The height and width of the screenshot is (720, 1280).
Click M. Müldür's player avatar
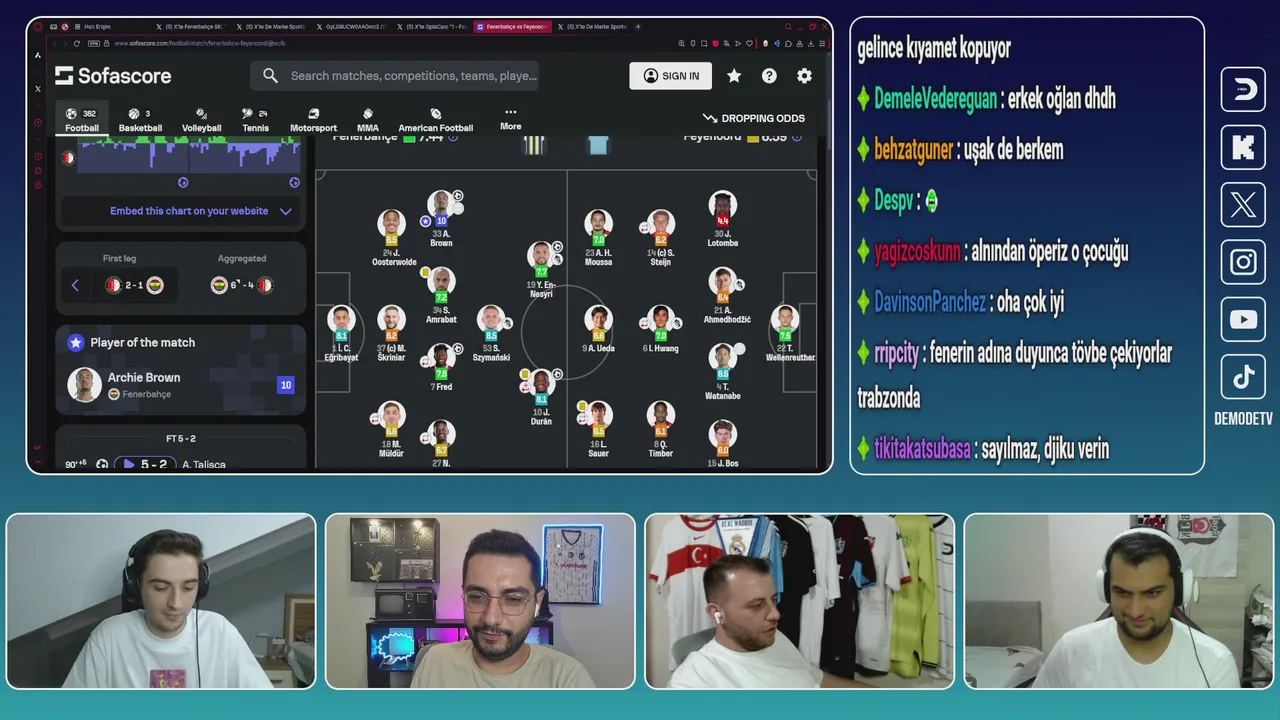click(391, 416)
